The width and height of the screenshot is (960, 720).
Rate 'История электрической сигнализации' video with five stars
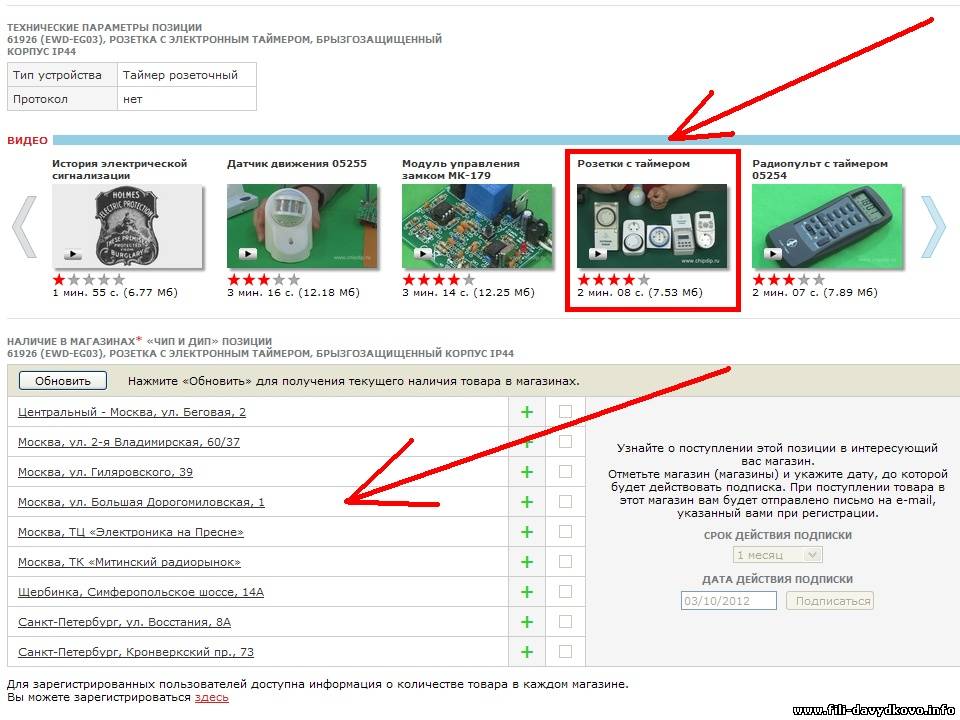[x=119, y=280]
